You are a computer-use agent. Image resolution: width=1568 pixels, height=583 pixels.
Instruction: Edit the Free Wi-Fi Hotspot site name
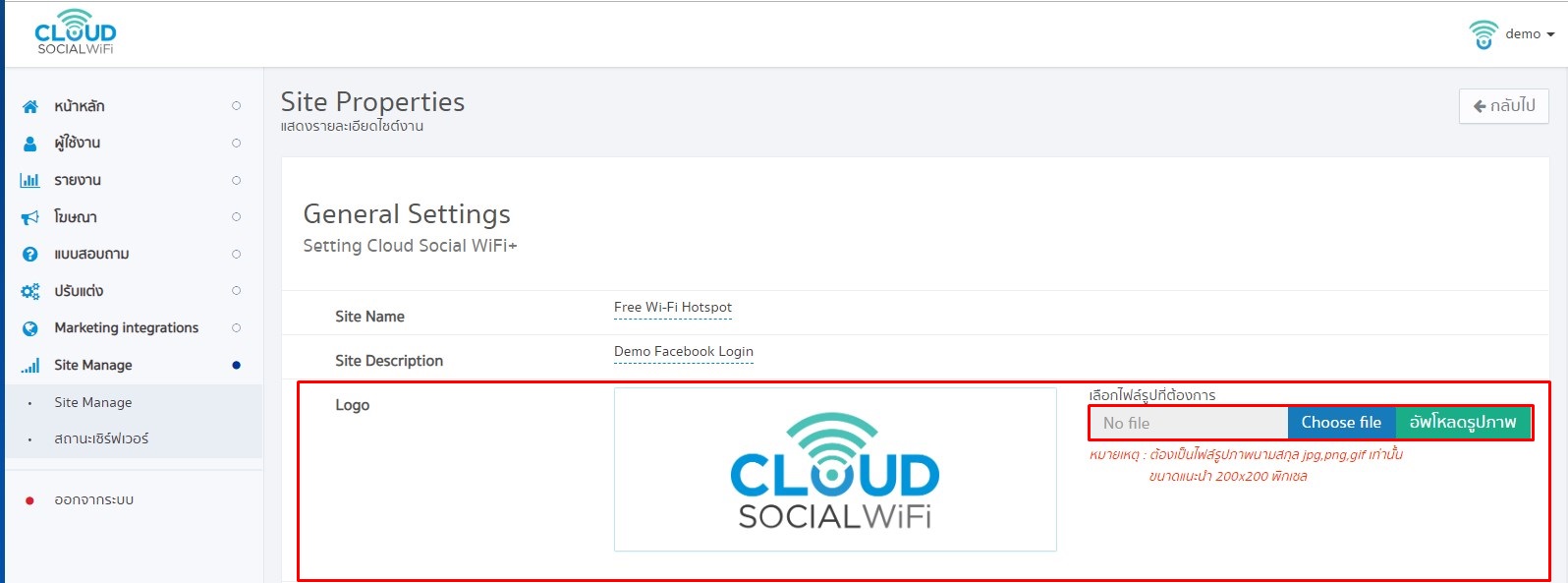[x=673, y=308]
